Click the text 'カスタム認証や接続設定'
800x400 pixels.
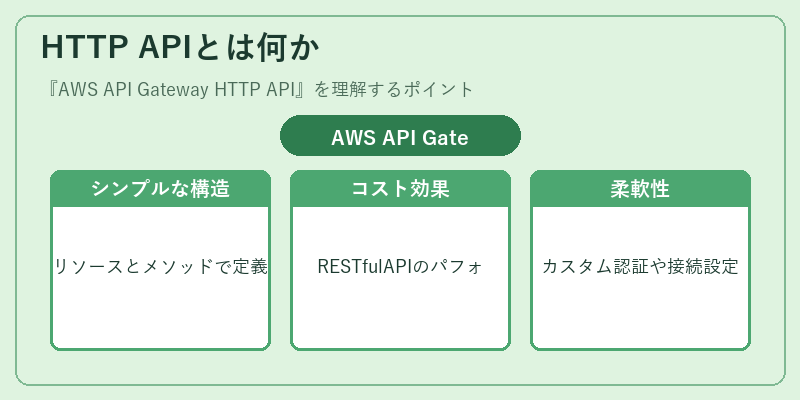pyautogui.click(x=640, y=266)
